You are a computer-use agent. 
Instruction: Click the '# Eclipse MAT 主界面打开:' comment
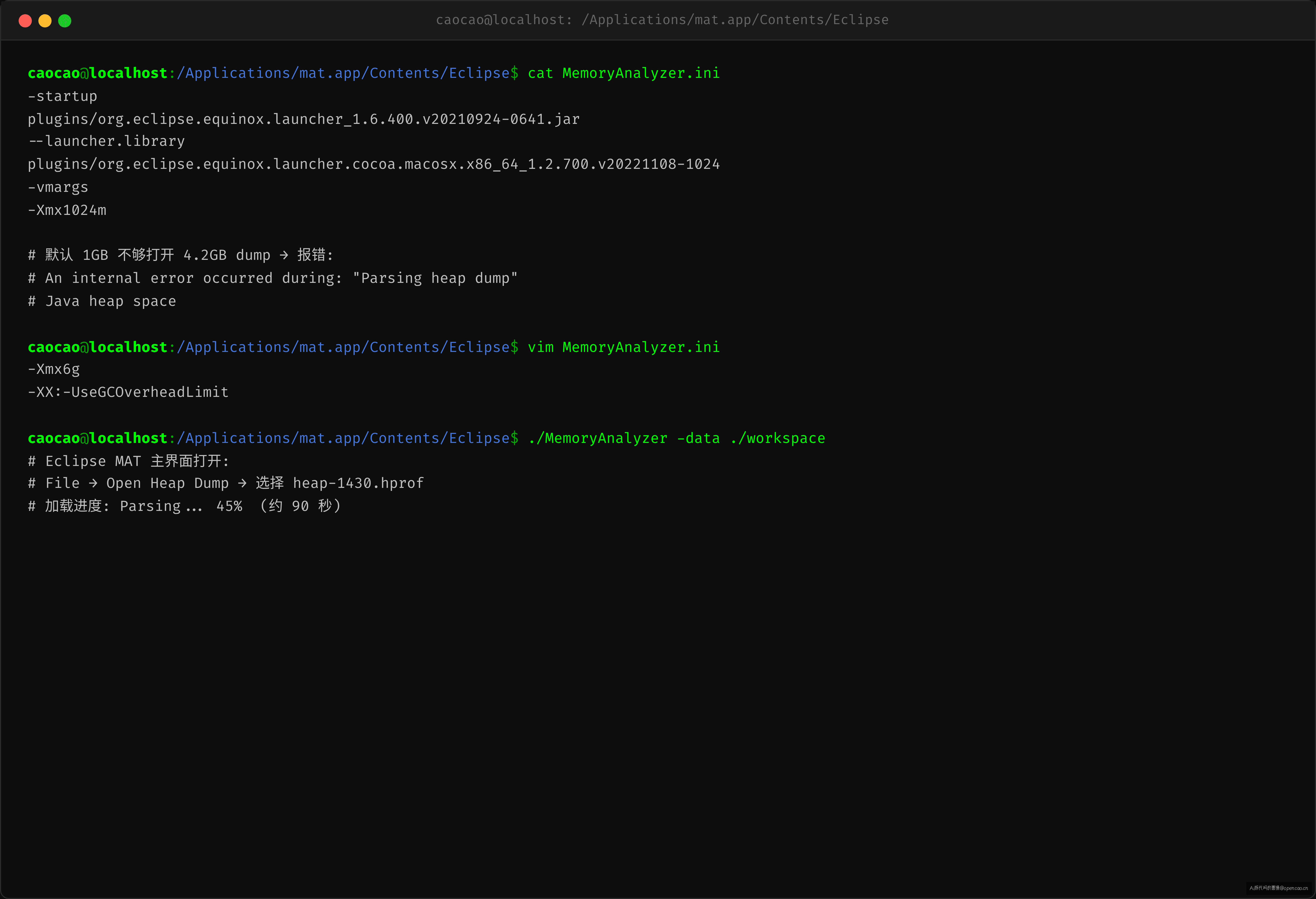coord(129,461)
